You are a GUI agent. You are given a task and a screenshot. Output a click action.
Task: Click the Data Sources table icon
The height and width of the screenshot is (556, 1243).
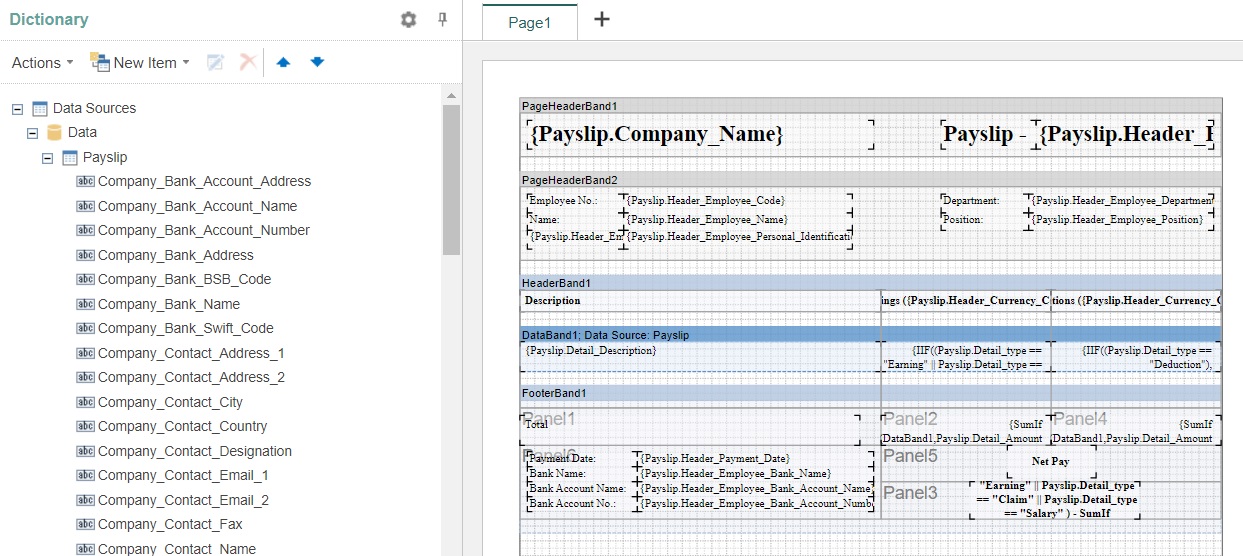pos(40,108)
